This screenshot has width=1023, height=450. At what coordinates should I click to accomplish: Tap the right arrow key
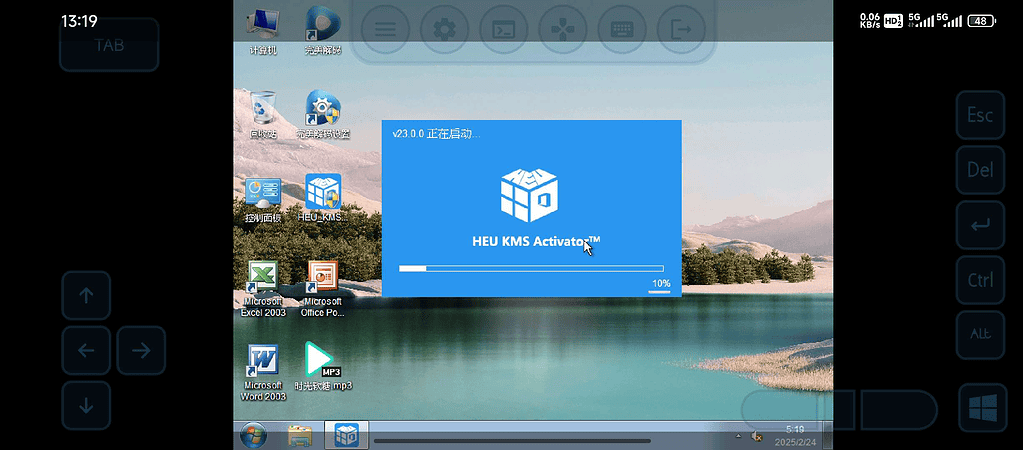pos(141,350)
